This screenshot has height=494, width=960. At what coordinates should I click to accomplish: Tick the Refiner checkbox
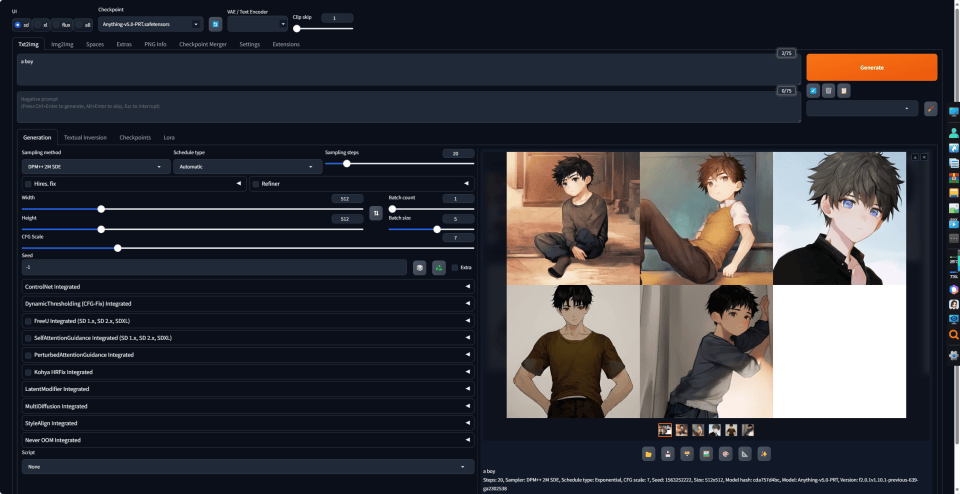256,184
